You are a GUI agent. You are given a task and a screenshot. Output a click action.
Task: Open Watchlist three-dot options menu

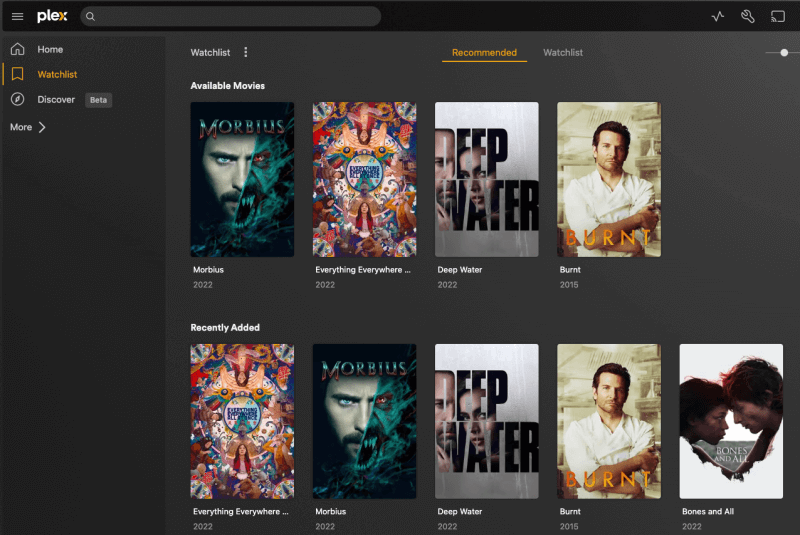pyautogui.click(x=245, y=52)
